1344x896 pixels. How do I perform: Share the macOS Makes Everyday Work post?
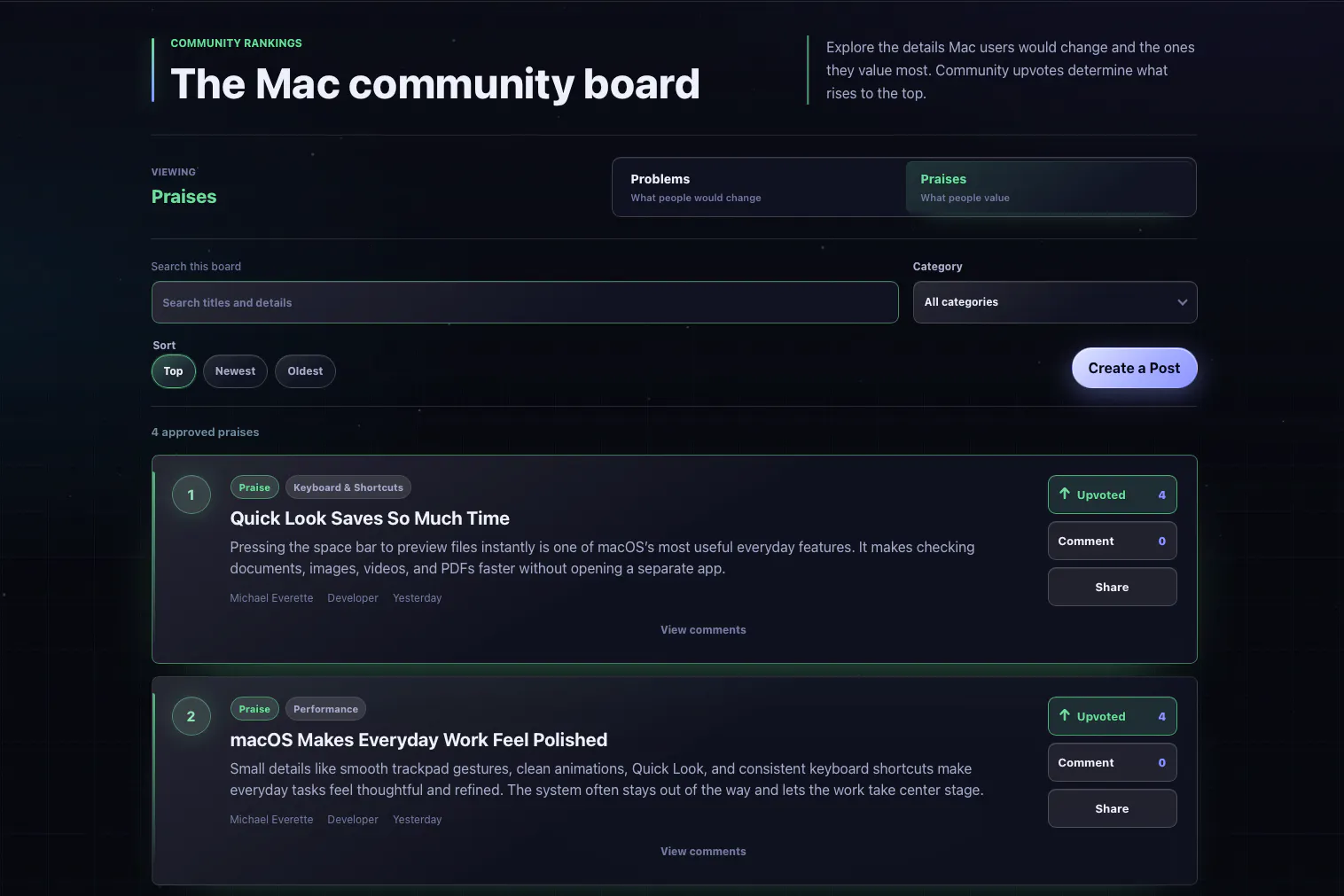[x=1112, y=808]
